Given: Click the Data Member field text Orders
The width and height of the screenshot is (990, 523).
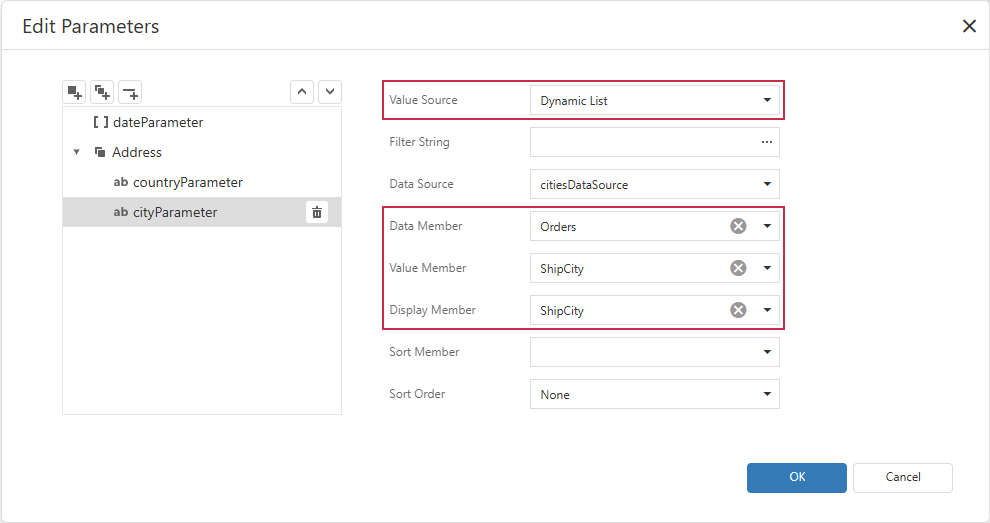Looking at the screenshot, I should tap(558, 227).
